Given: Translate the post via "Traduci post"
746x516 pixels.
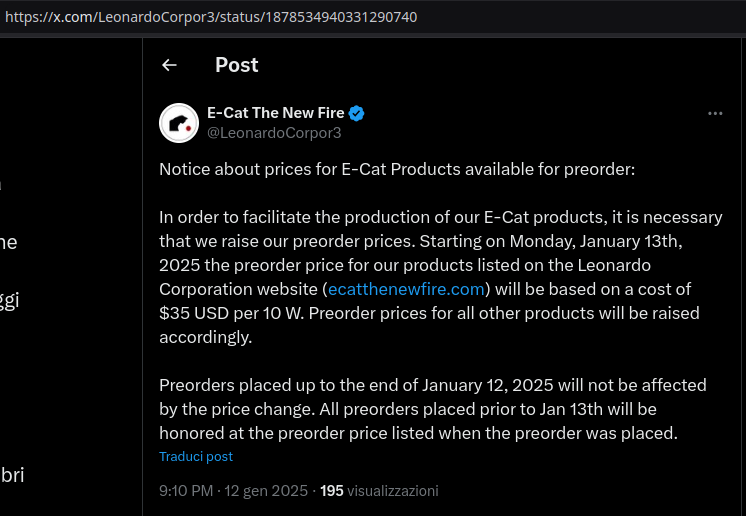Looking at the screenshot, I should (x=196, y=456).
